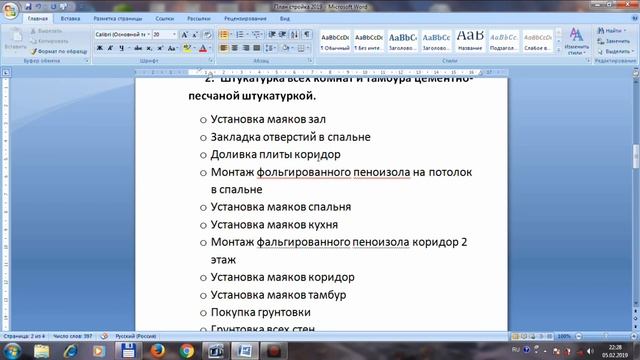Apply text highlight color
The width and height of the screenshot is (640, 360).
pyautogui.click(x=187, y=48)
